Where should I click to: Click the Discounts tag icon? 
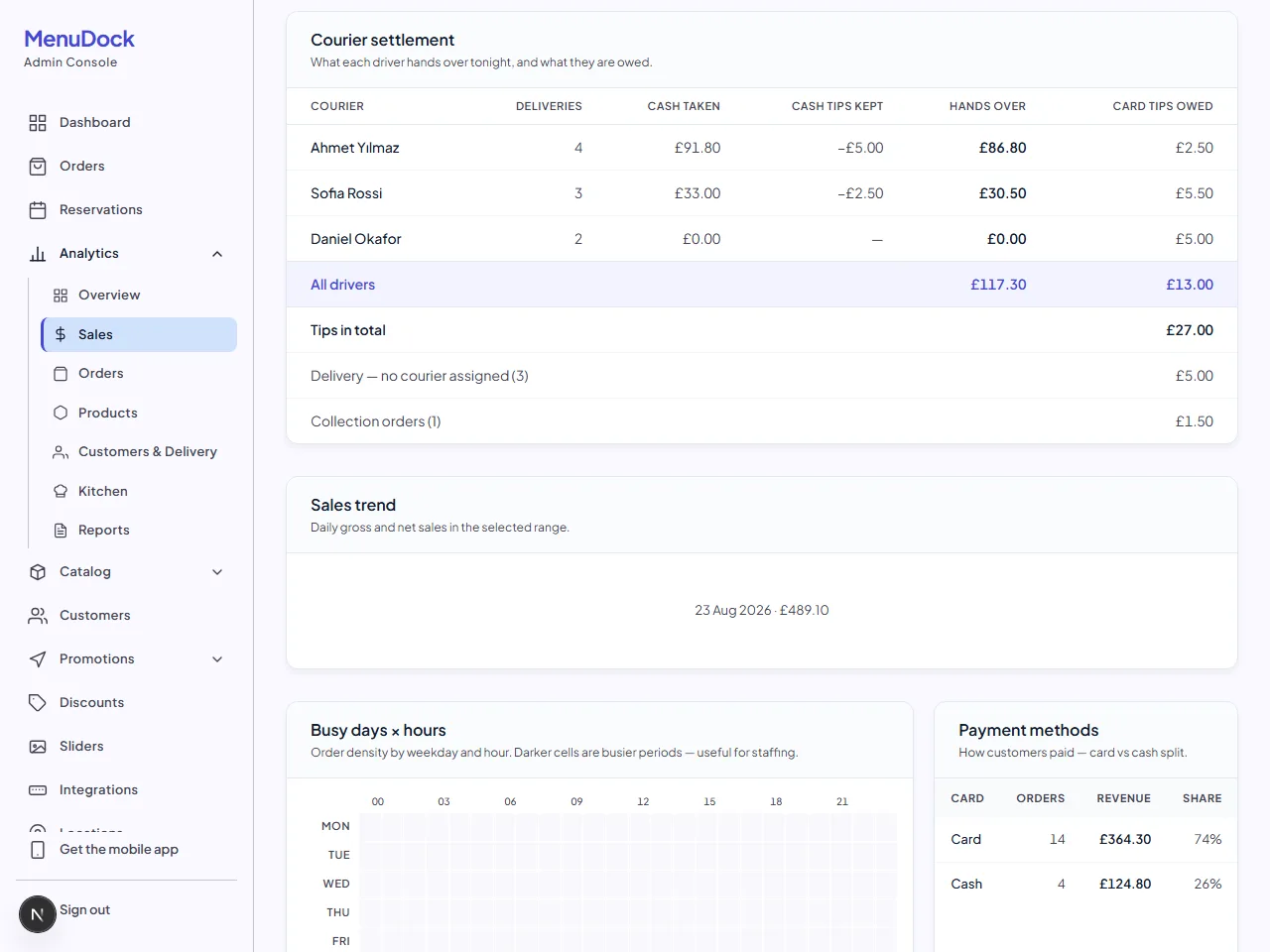point(38,703)
